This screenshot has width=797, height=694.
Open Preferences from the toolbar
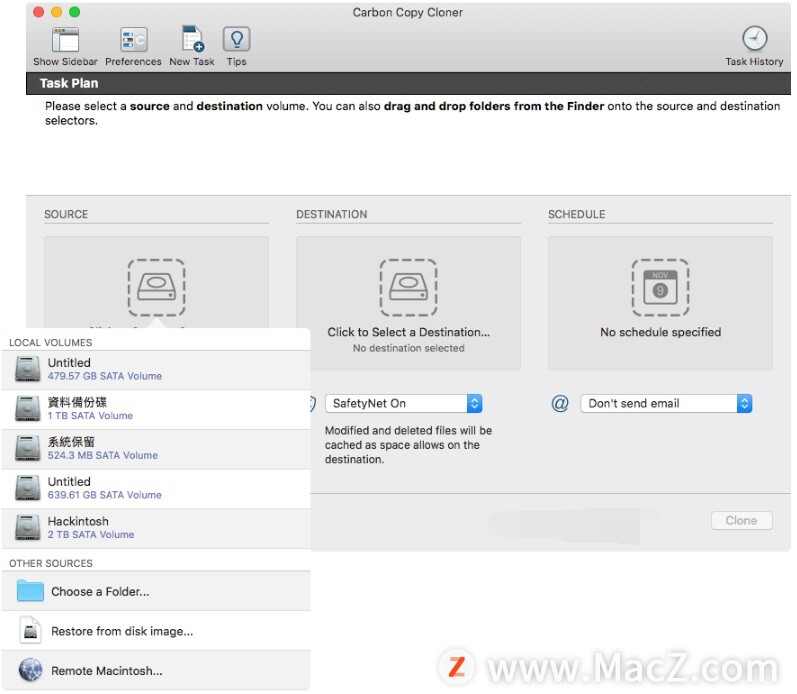coord(134,40)
